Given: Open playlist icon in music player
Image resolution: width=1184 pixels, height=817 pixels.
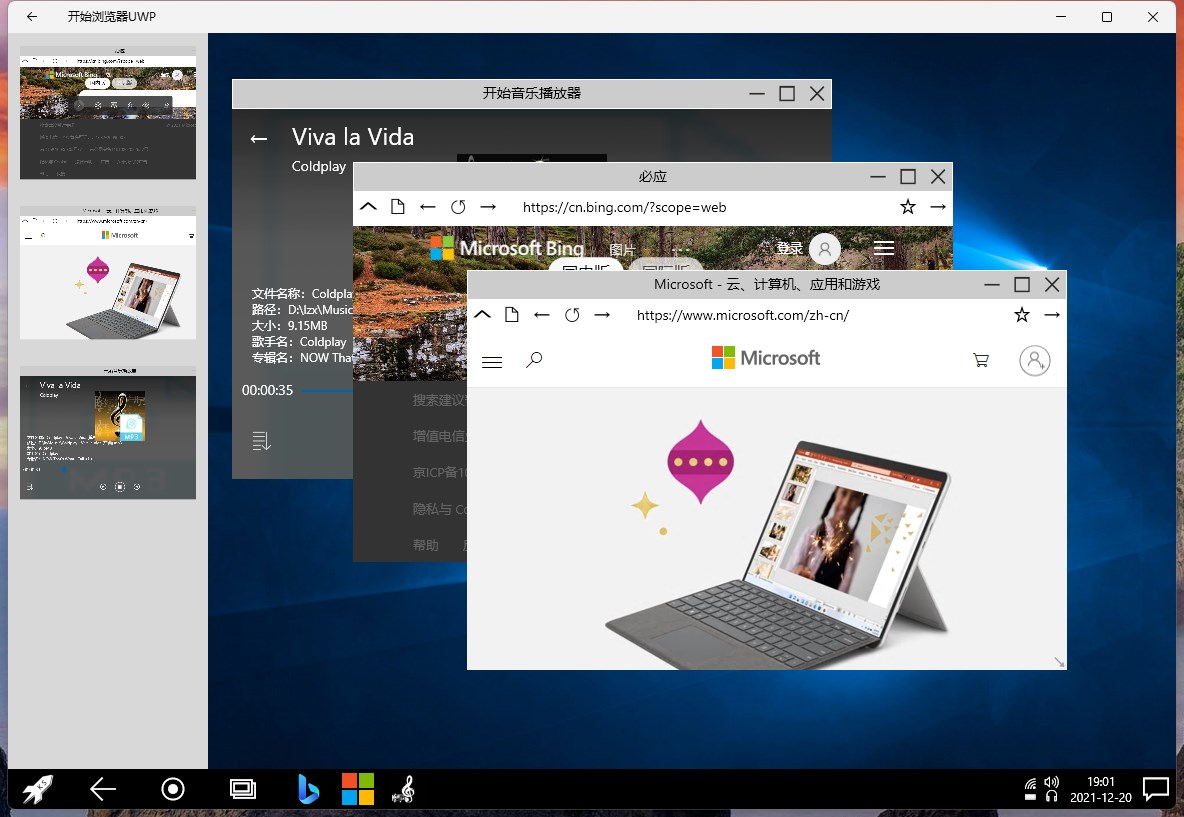Looking at the screenshot, I should pyautogui.click(x=261, y=441).
